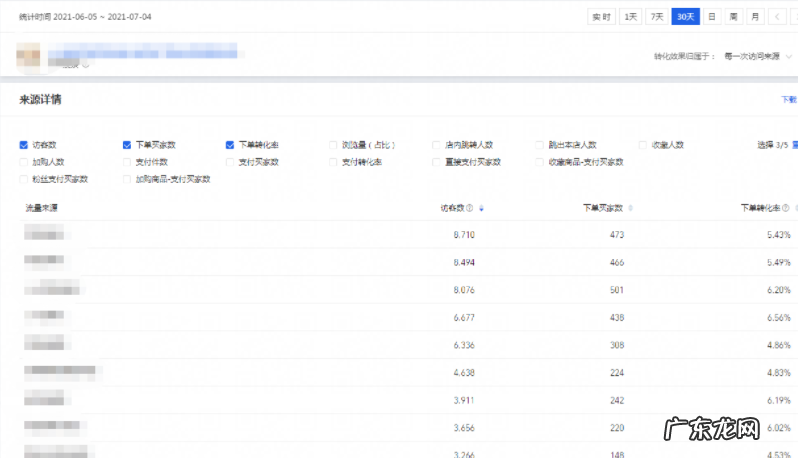
Task: Select the 8,494 visitor count cell
Action: [x=464, y=263]
